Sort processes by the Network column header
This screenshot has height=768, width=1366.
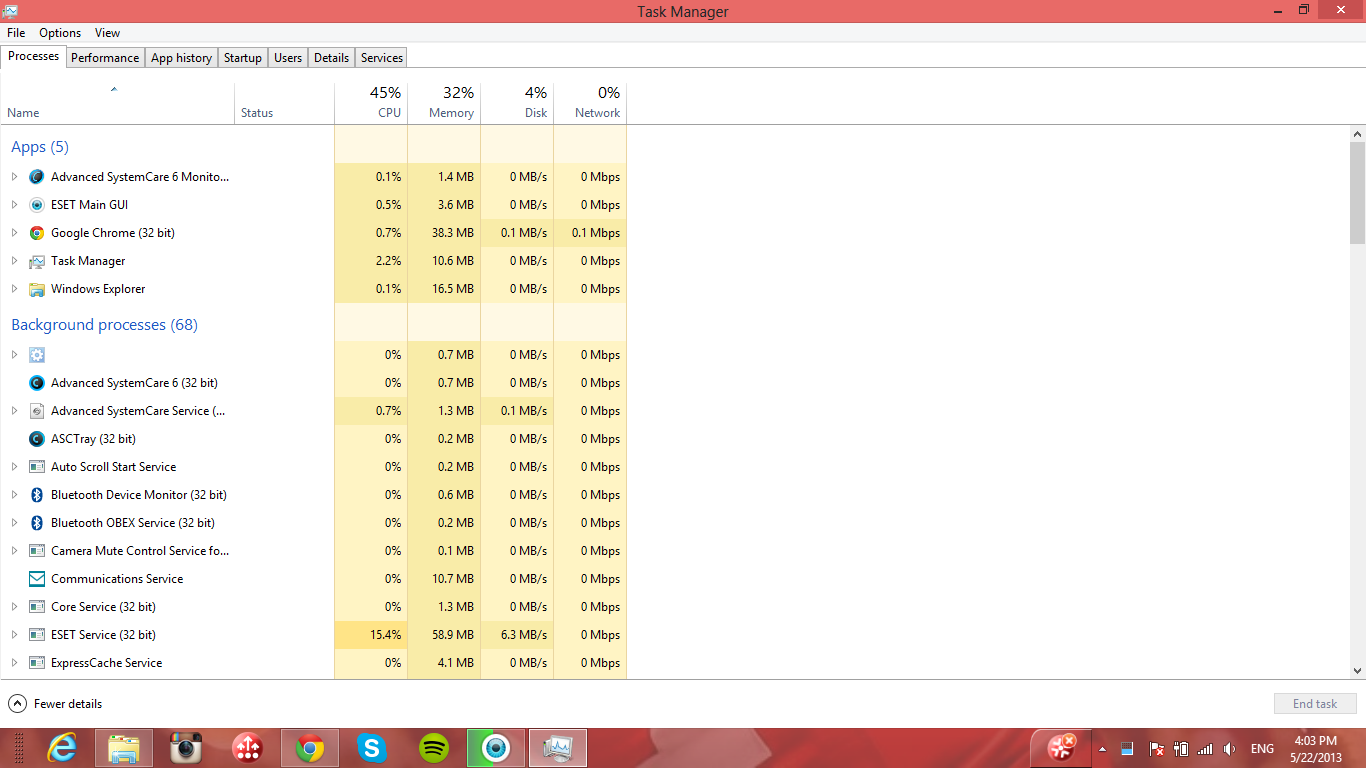click(590, 102)
